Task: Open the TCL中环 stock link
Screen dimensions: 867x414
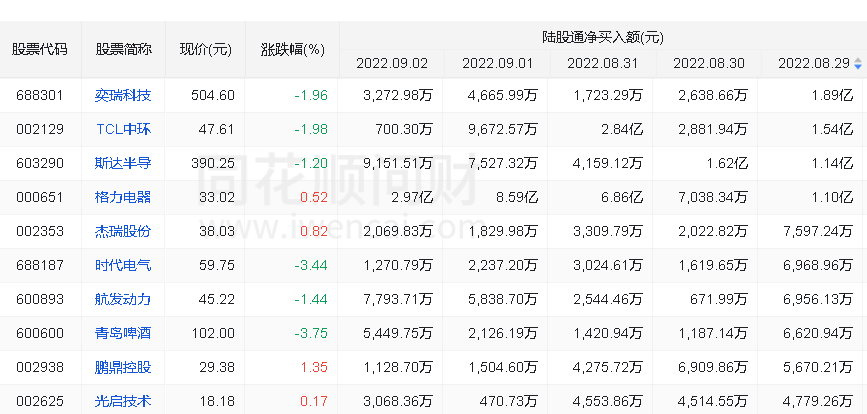Action: (123, 129)
